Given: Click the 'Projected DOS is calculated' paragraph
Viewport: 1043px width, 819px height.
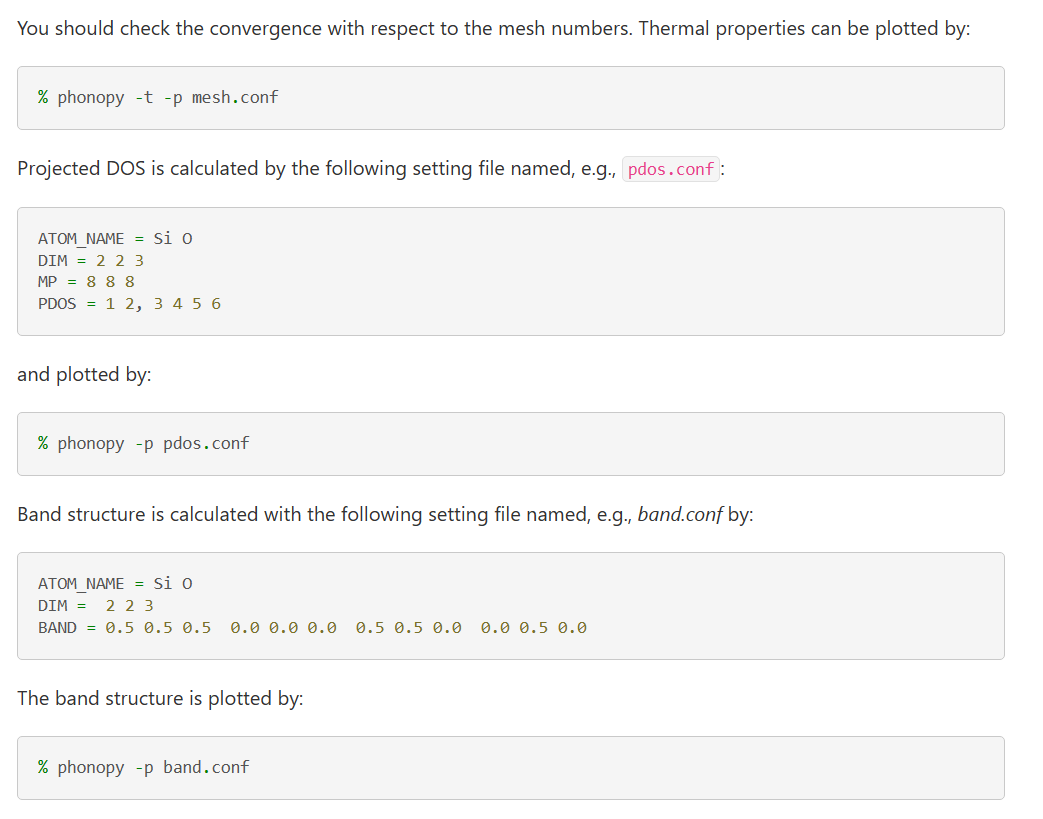Looking at the screenshot, I should [371, 169].
